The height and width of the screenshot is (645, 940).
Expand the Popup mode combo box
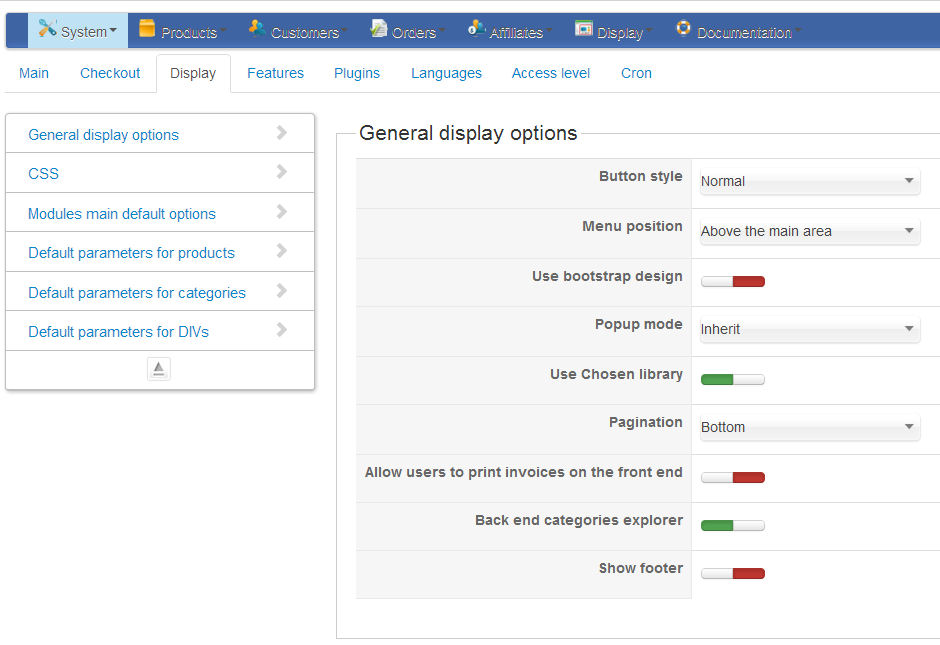[808, 329]
